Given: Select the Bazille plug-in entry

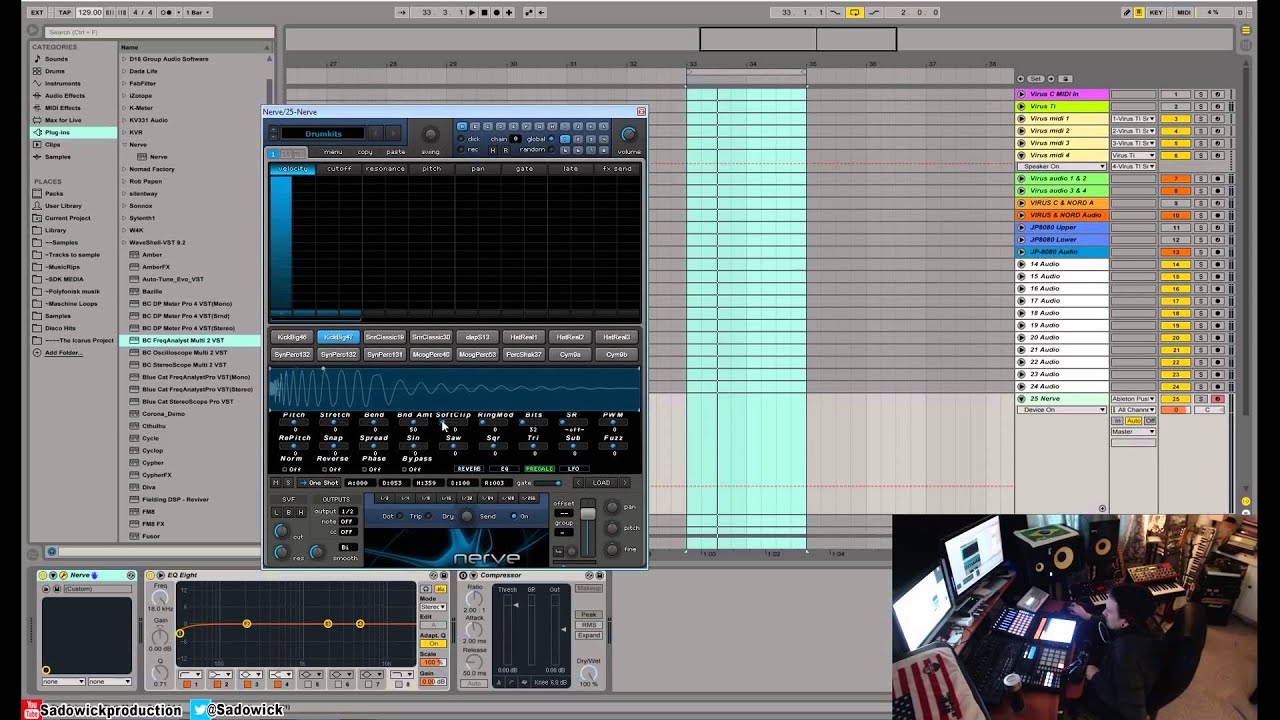Looking at the screenshot, I should (152, 291).
